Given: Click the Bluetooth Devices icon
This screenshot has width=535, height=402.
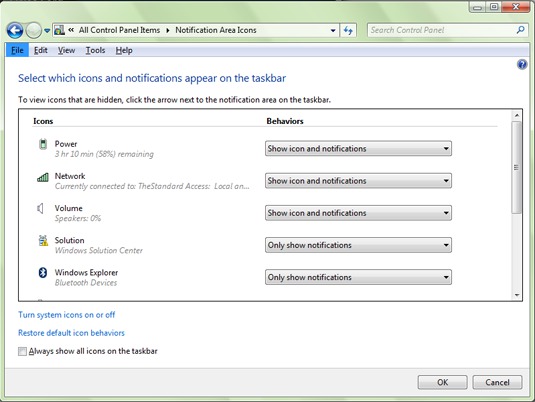Looking at the screenshot, I should tap(43, 272).
